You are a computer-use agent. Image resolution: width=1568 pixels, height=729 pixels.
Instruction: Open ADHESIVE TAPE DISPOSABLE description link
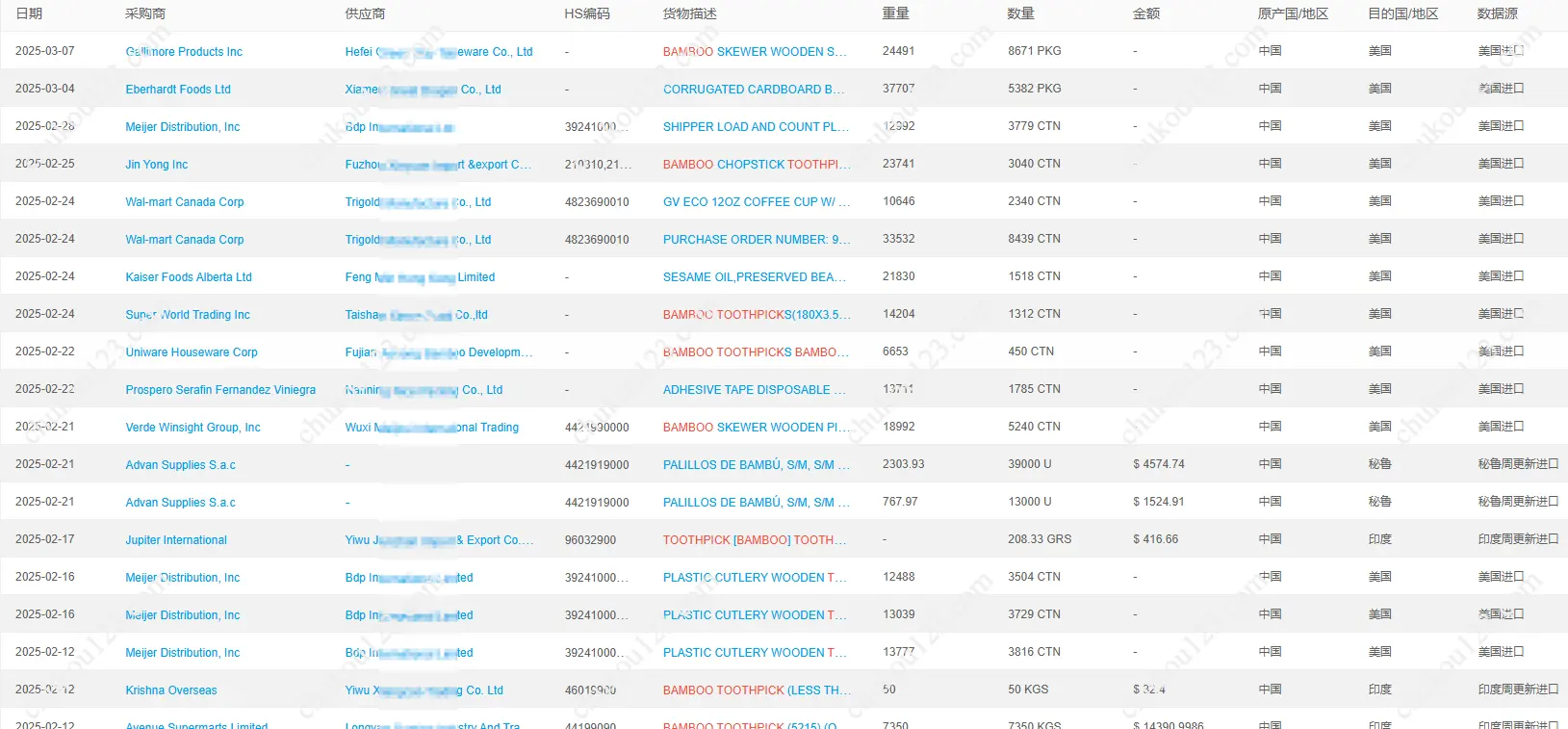point(754,390)
